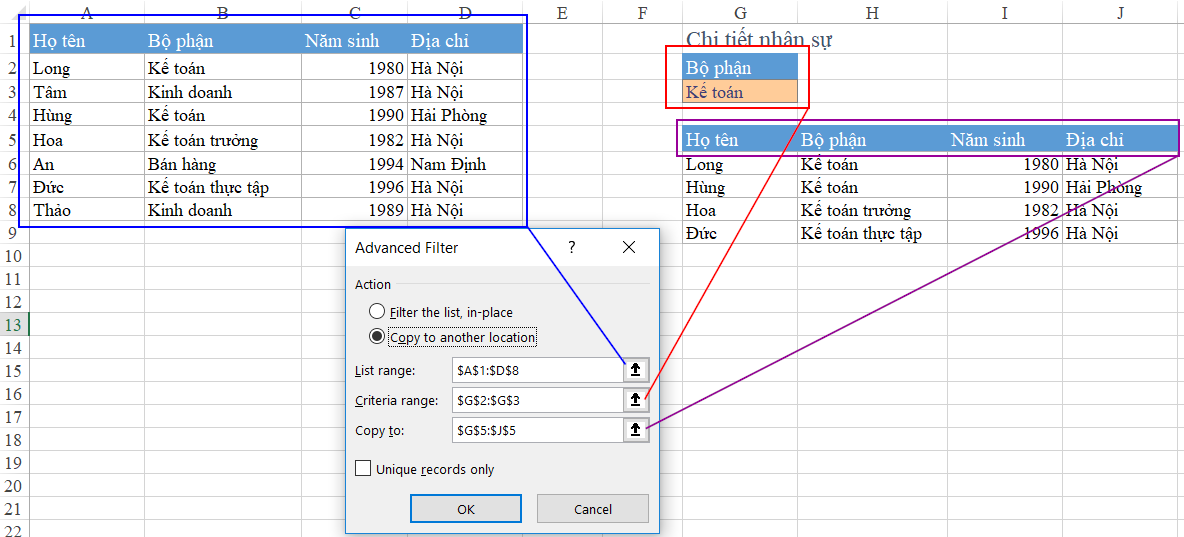Click inside the Copy to field
The image size is (1184, 537).
coord(535,430)
